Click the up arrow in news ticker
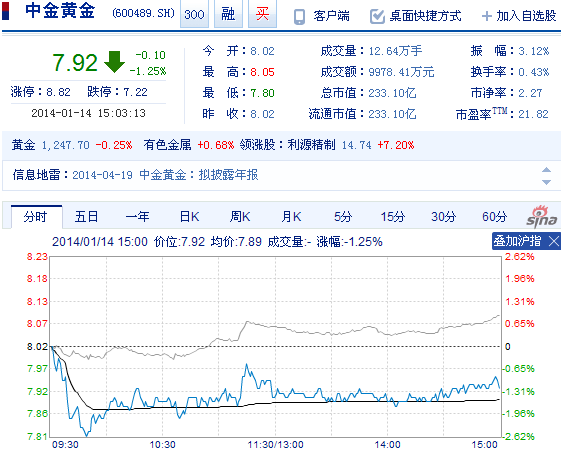Image resolution: width=561 pixels, height=451 pixels. point(546,170)
